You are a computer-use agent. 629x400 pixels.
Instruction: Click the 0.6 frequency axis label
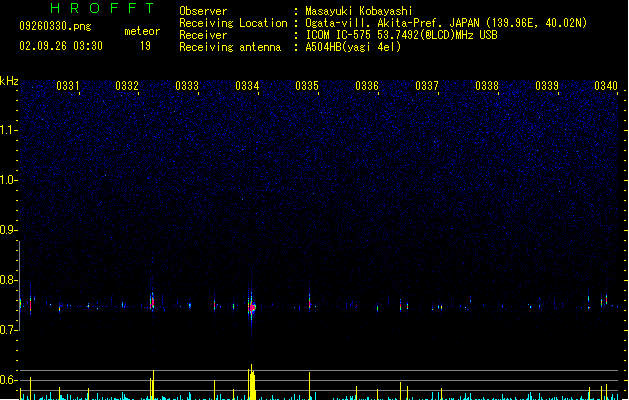click(x=8, y=380)
